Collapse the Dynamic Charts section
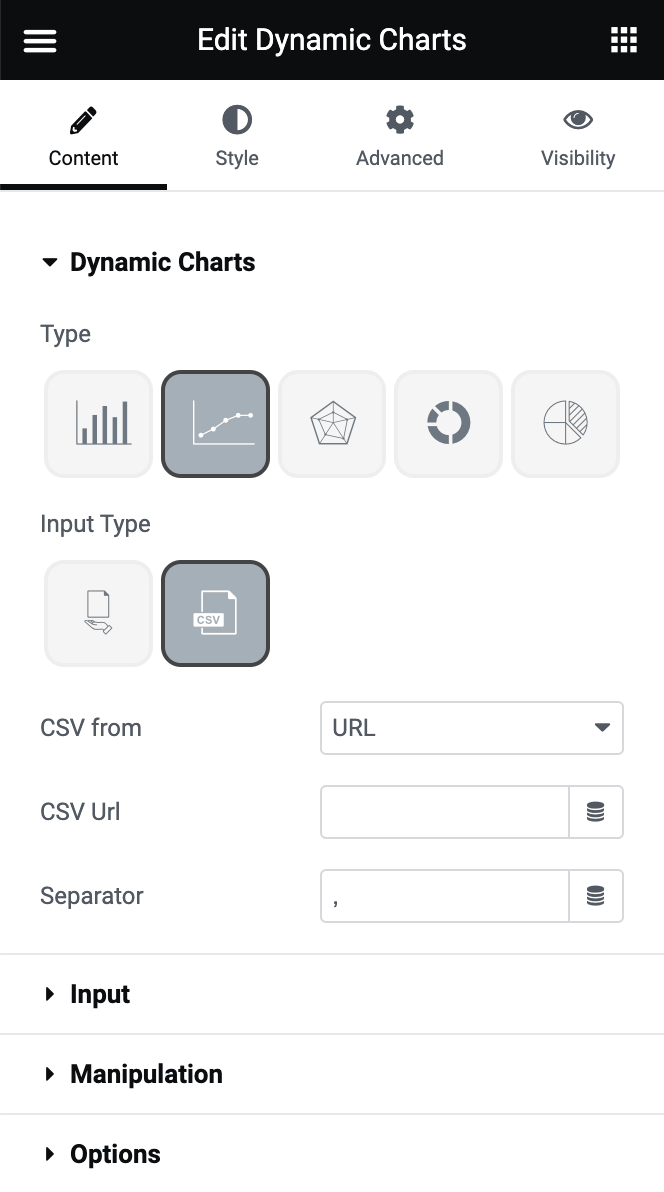Image resolution: width=664 pixels, height=1192 pixels. click(162, 263)
